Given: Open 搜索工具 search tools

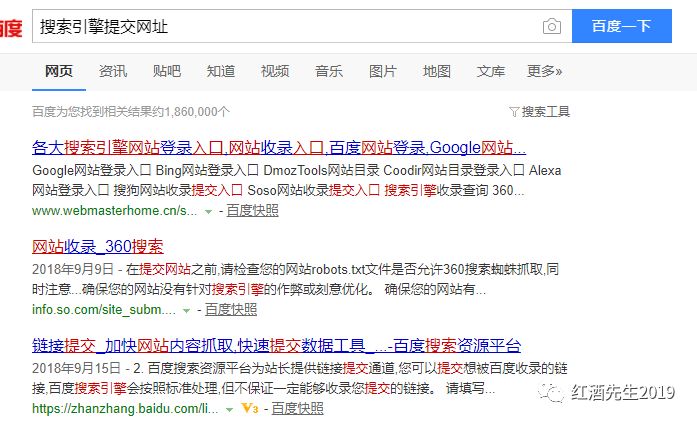Looking at the screenshot, I should (x=545, y=112).
